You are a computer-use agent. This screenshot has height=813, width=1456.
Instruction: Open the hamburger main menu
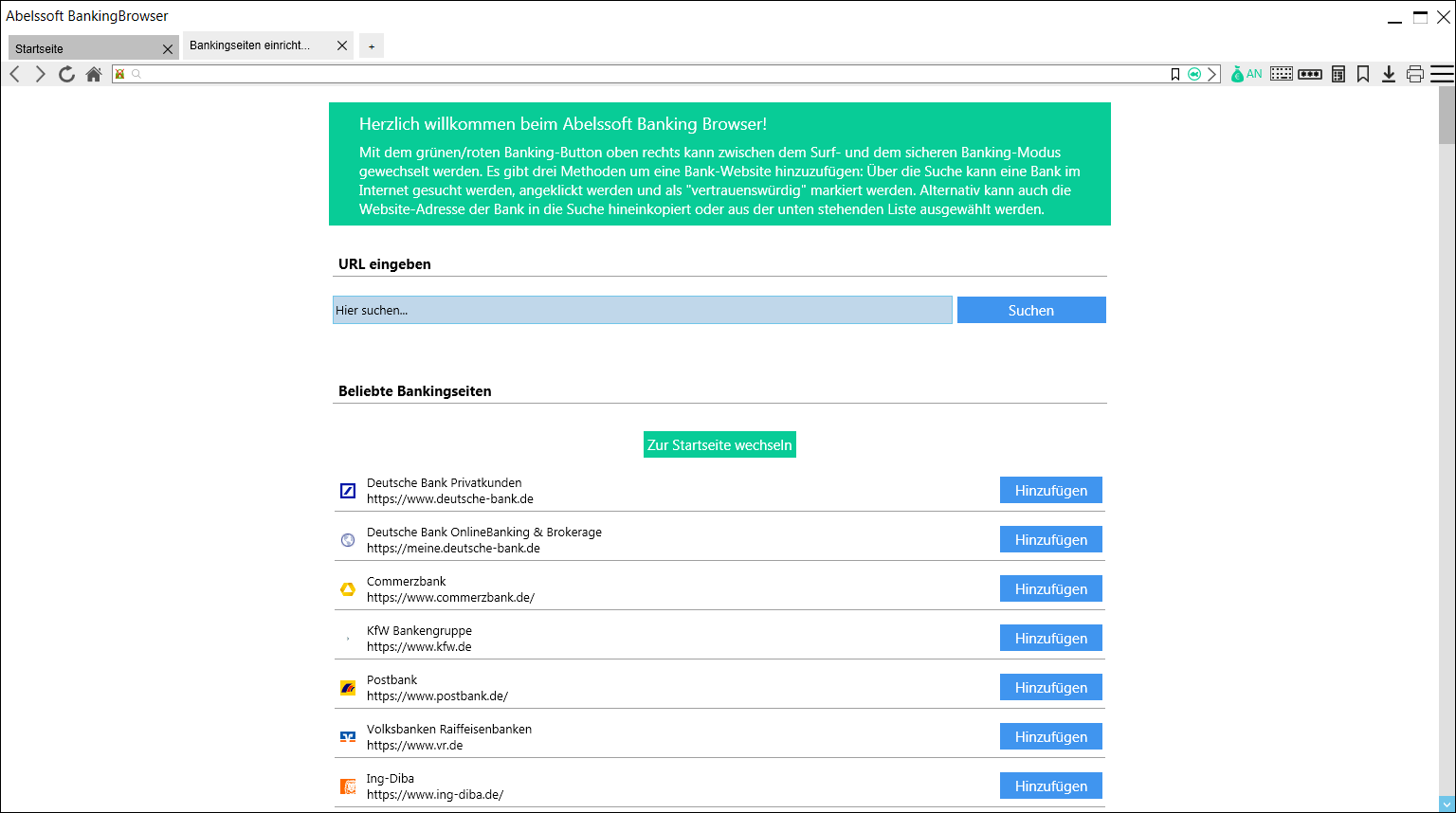coord(1442,74)
